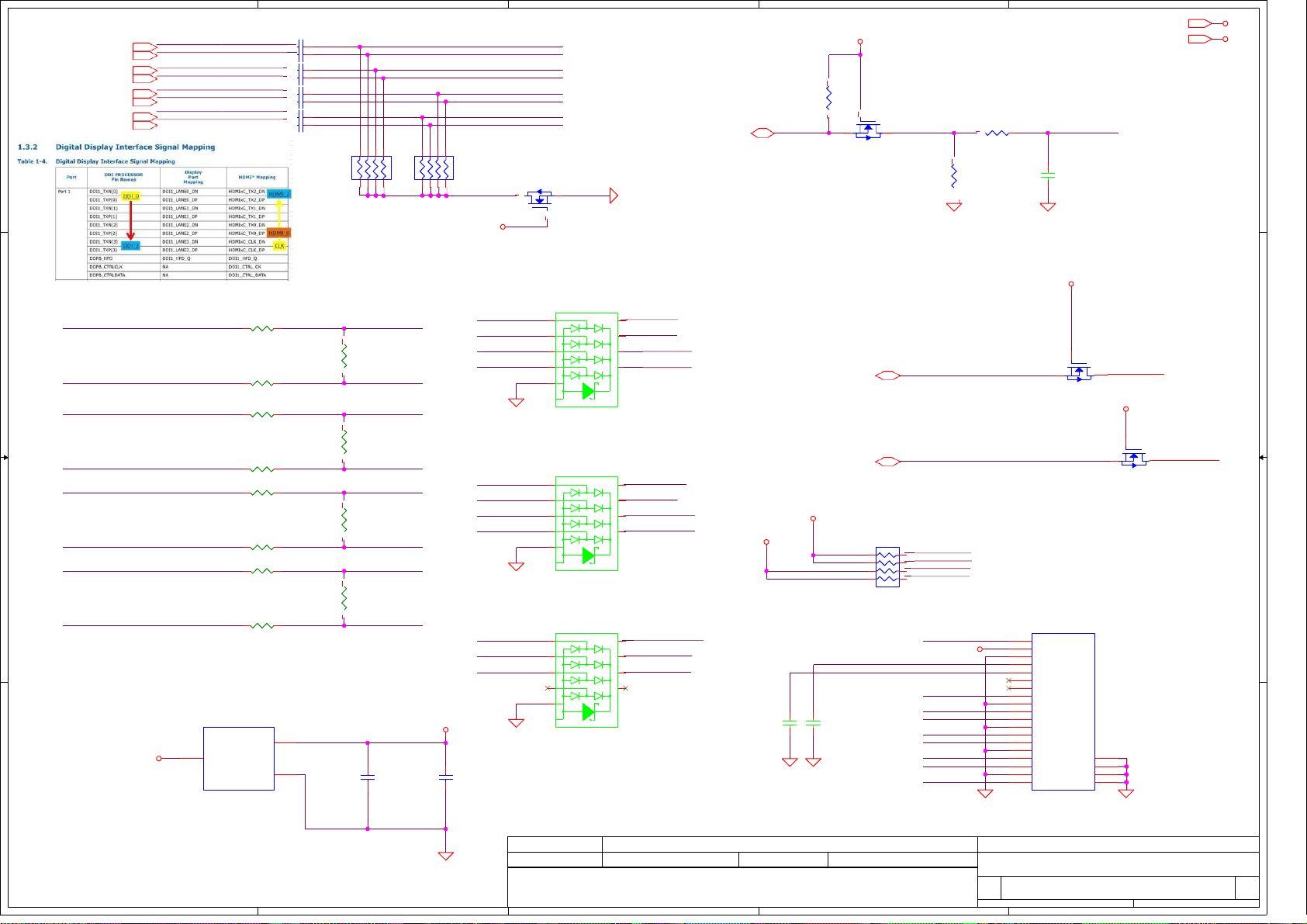The image size is (1307, 924).
Task: Select the tall blue connector block at lower right
Action: pos(1063,711)
